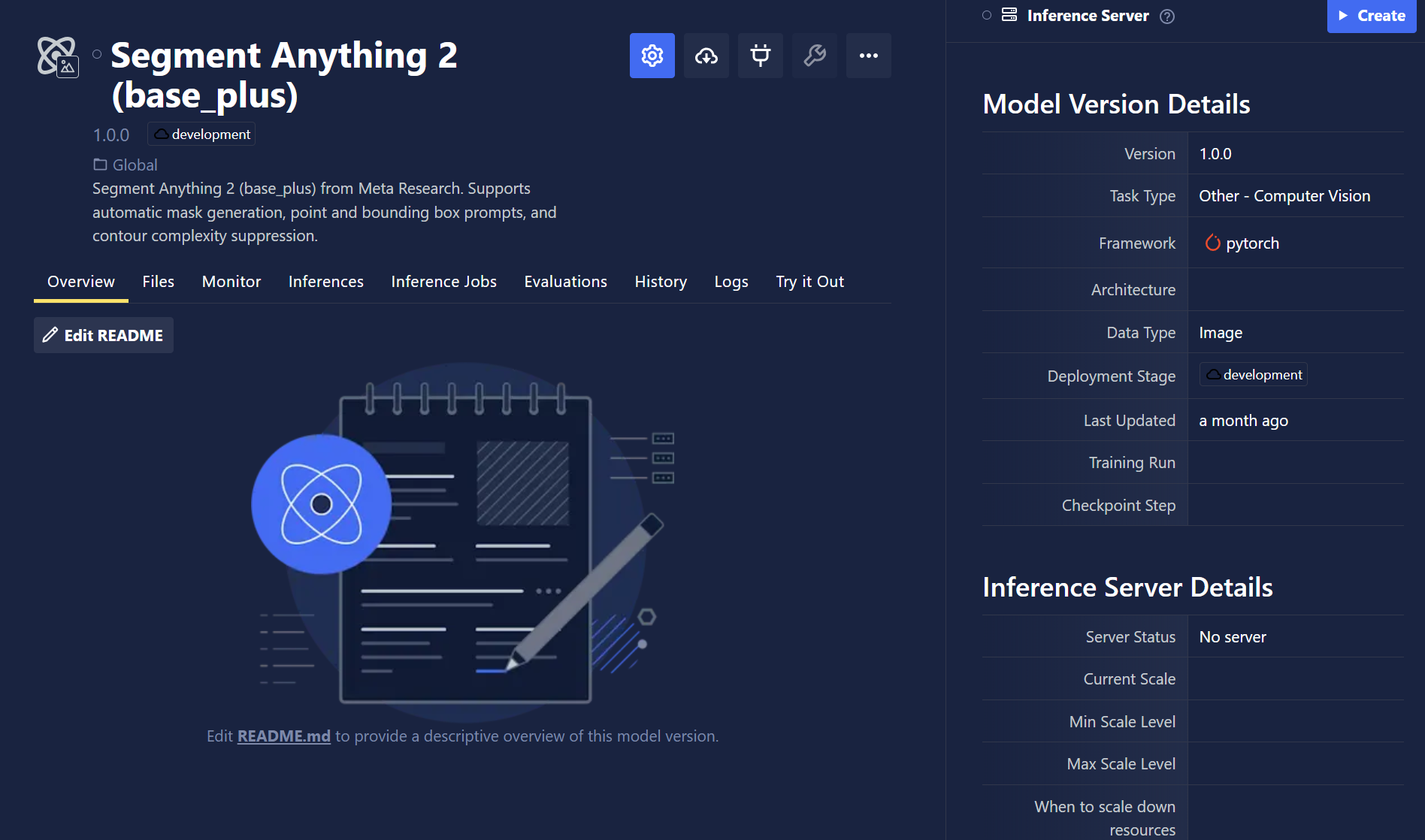Click the 'Architecture' row label
Viewport: 1425px width, 840px height.
(x=1133, y=290)
